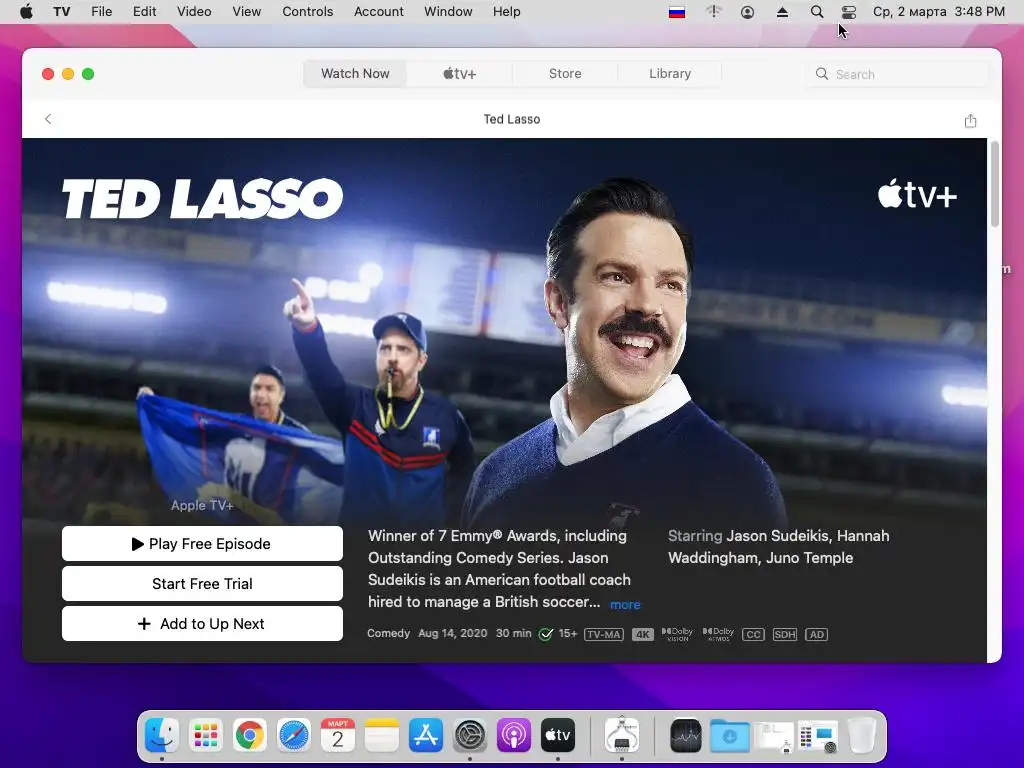Click the 30 min runtime text
The height and width of the screenshot is (768, 1024).
pos(513,633)
